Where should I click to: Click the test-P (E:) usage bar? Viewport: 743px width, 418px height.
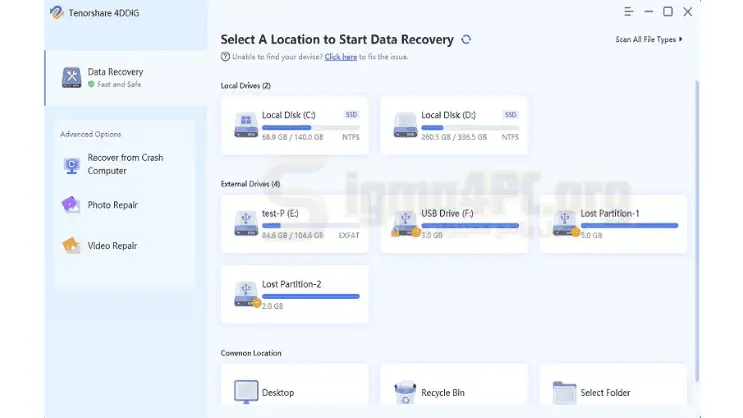click(311, 226)
